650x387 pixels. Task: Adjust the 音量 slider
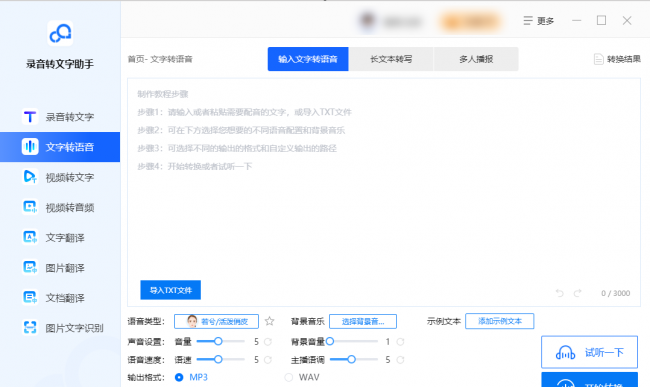coord(221,341)
